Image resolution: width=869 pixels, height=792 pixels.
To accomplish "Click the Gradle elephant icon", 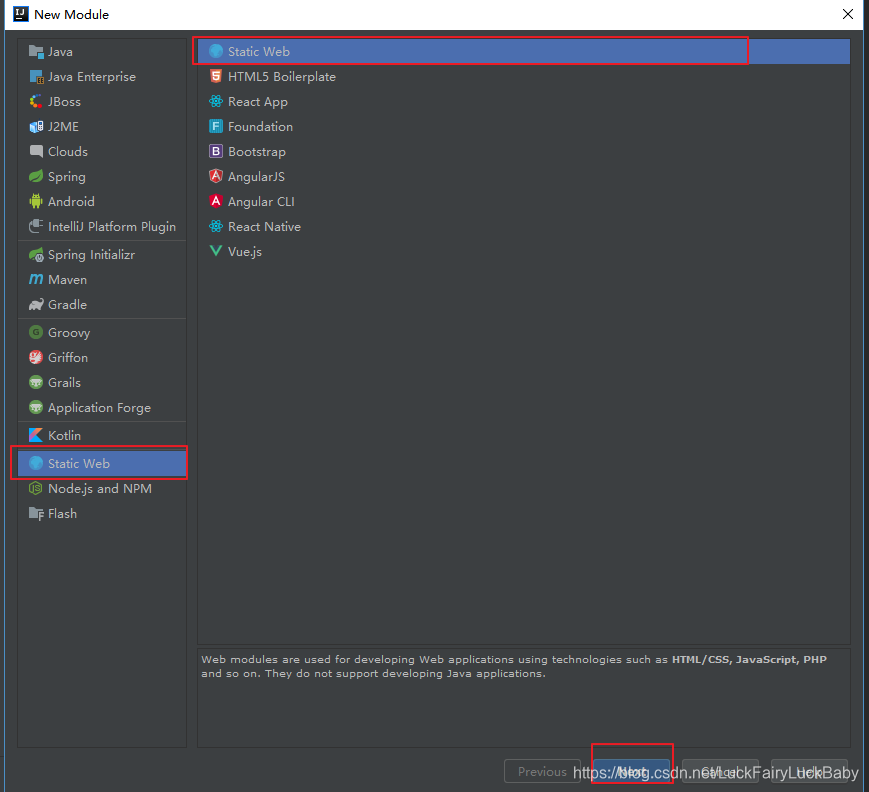I will [36, 304].
